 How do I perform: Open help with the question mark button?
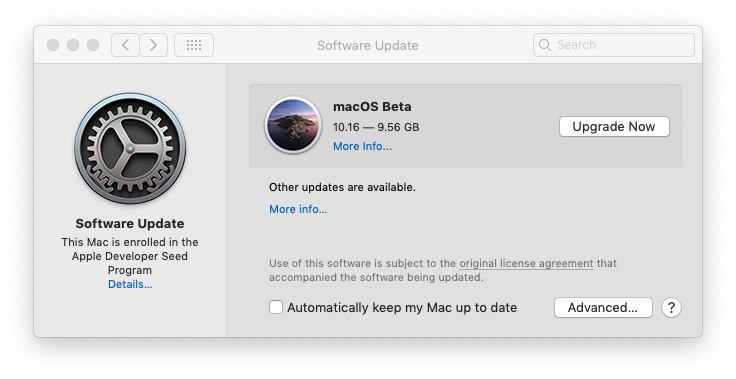671,308
